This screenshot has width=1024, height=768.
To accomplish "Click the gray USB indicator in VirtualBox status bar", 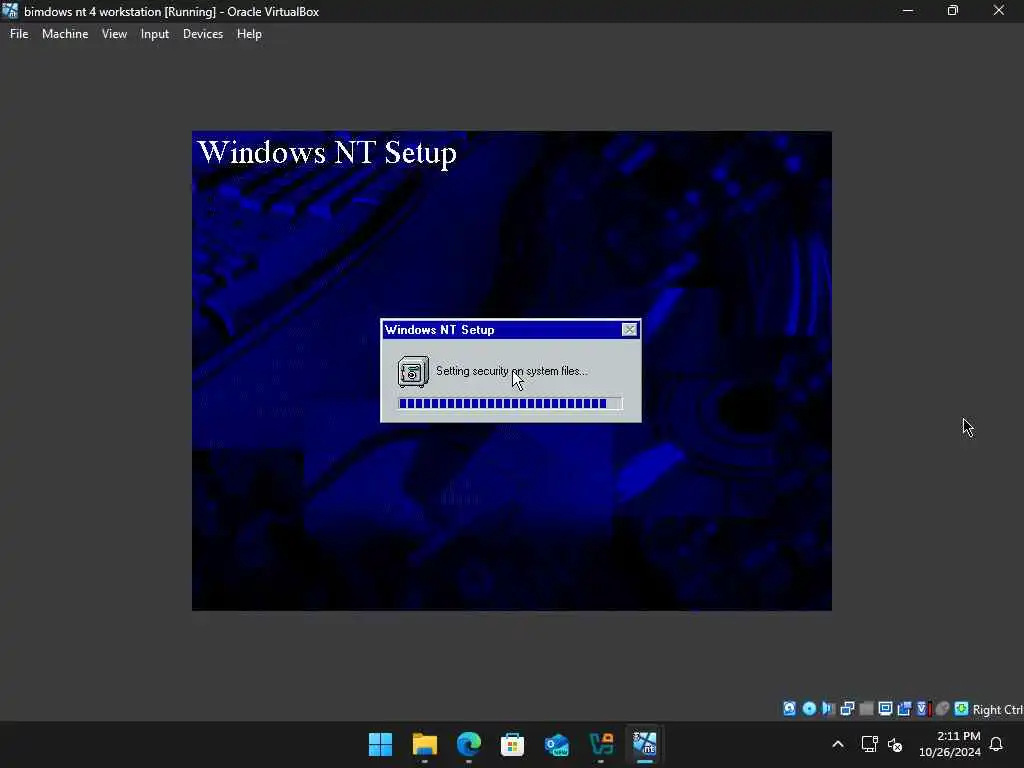I will pyautogui.click(x=867, y=709).
